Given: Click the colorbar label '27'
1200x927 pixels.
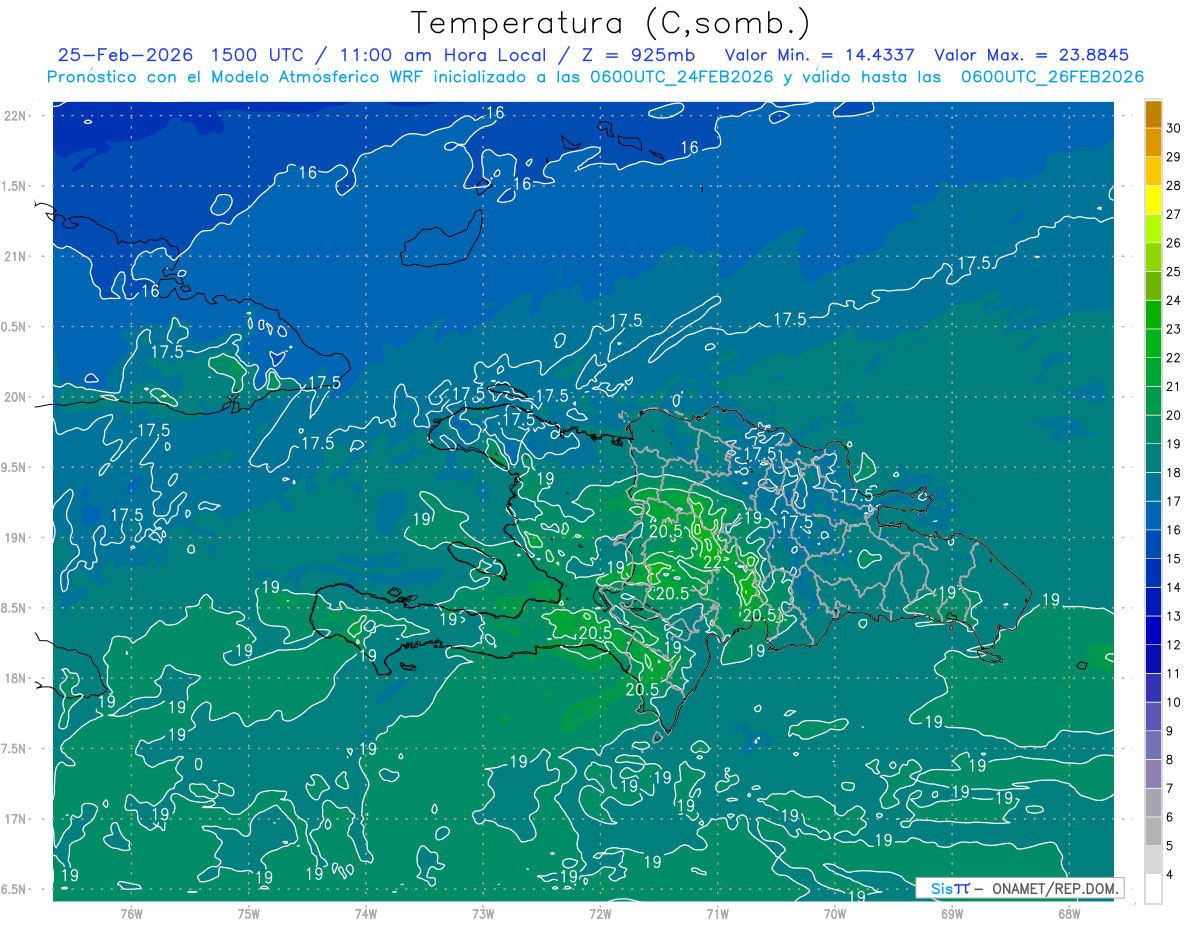Looking at the screenshot, I should click(x=1173, y=214).
